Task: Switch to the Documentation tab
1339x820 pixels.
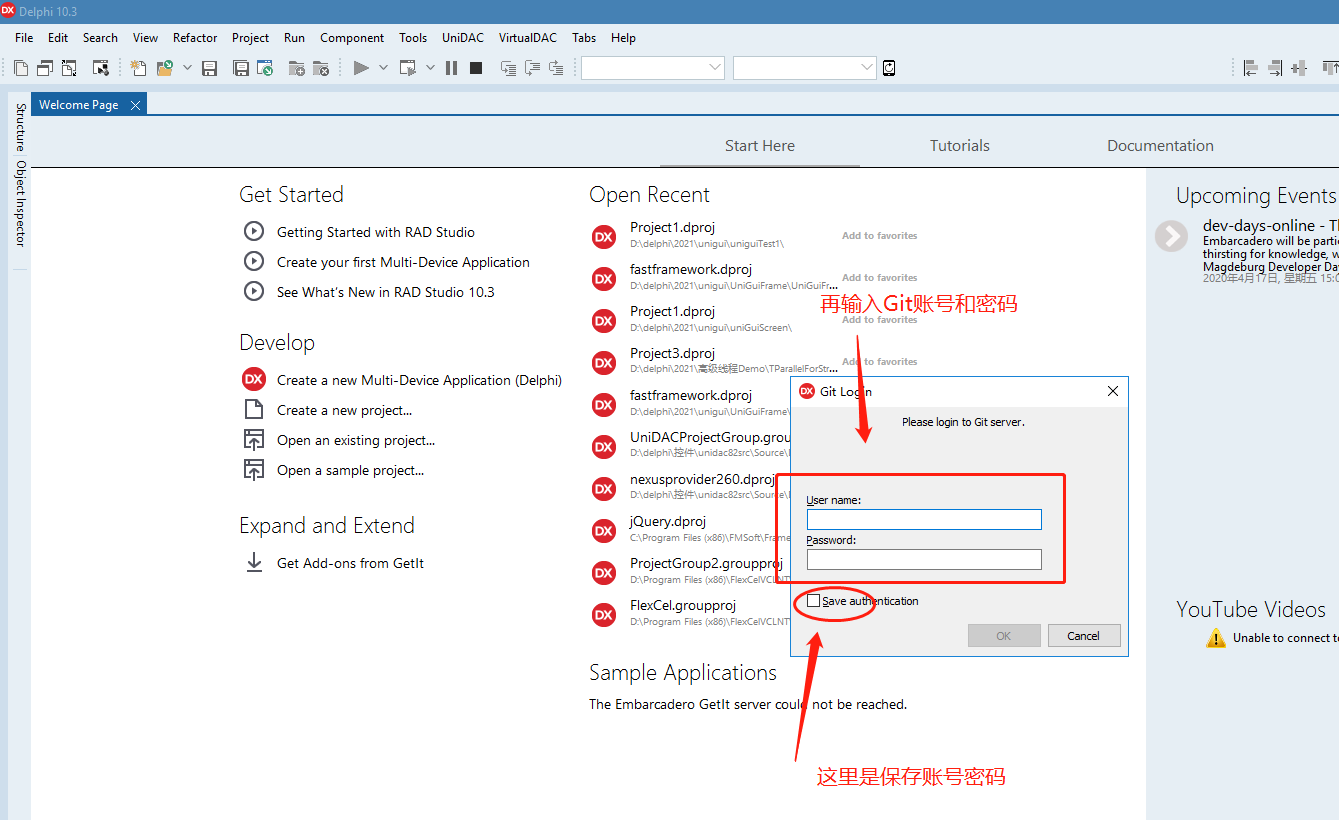Action: 1160,146
